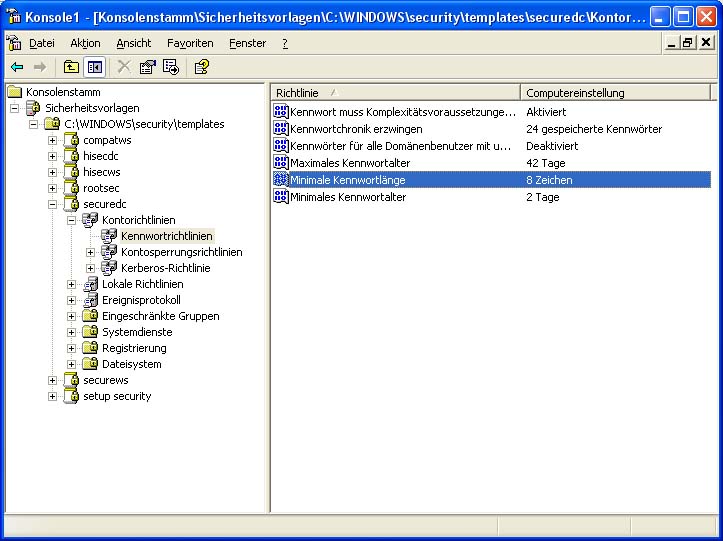Click the Delete X toolbar icon
The image size is (723, 541).
tap(124, 67)
